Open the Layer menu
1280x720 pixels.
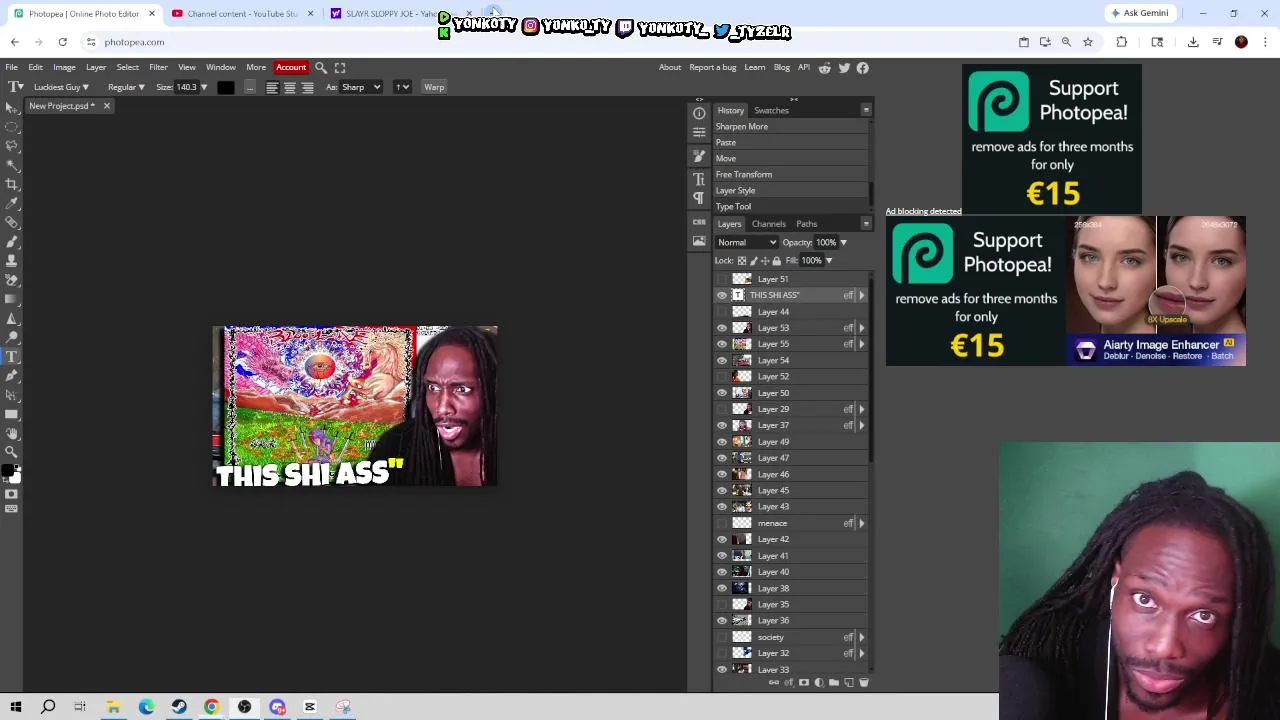tap(96, 67)
